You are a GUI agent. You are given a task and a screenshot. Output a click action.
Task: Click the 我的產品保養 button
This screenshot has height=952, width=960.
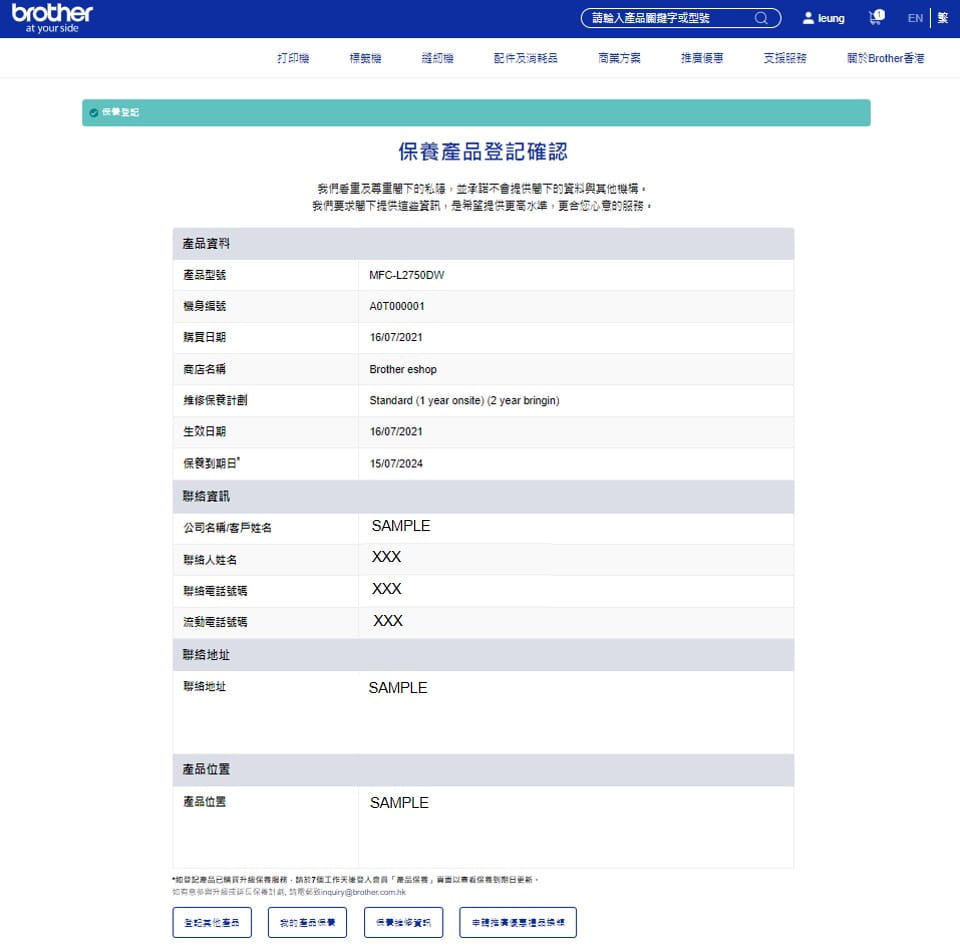[x=307, y=922]
